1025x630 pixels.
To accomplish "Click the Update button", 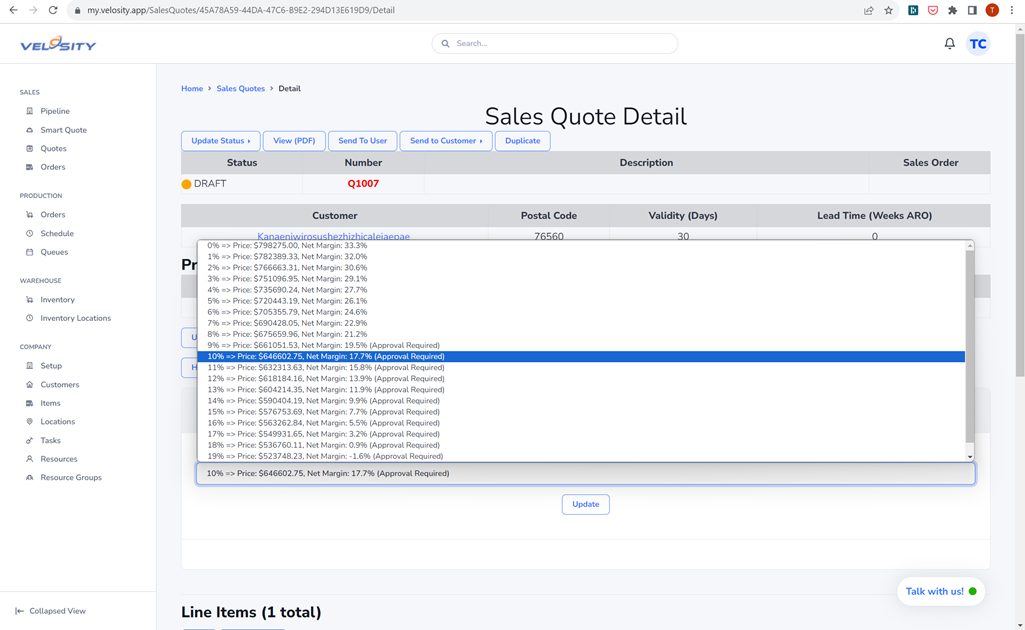I will point(585,504).
